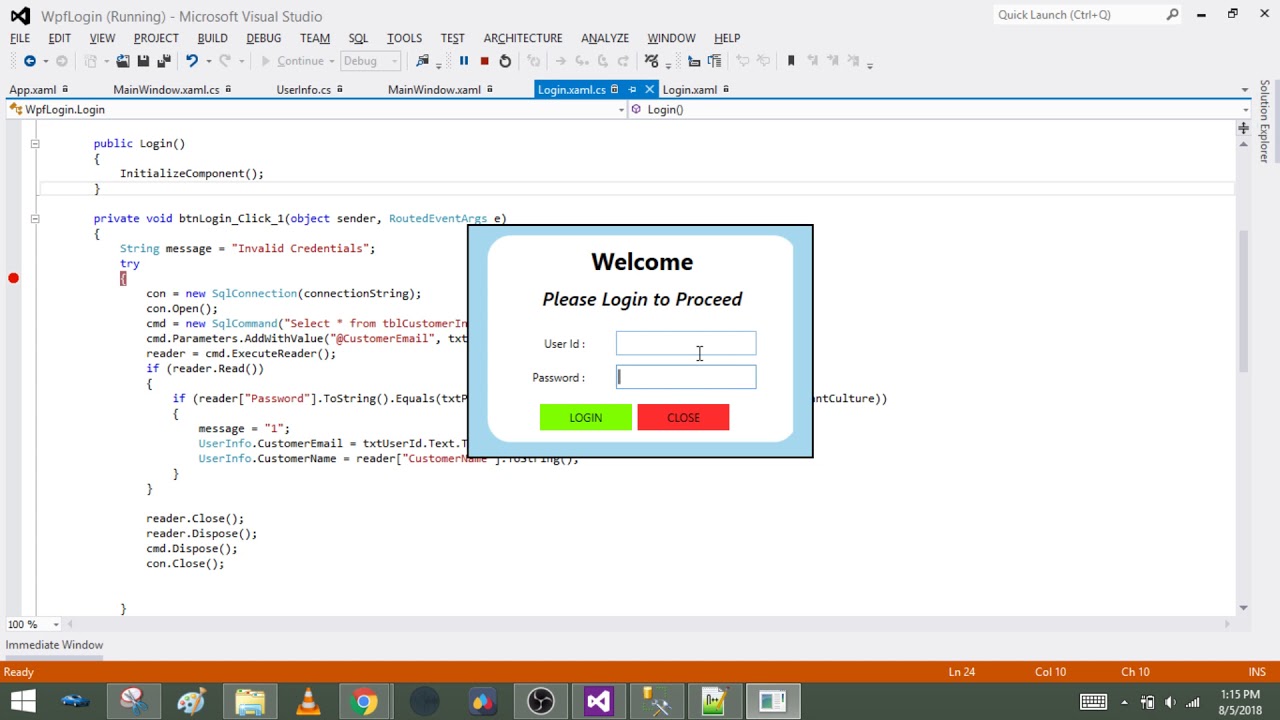Viewport: 1280px width, 720px height.
Task: Restart the debug session icon
Action: (x=505, y=61)
